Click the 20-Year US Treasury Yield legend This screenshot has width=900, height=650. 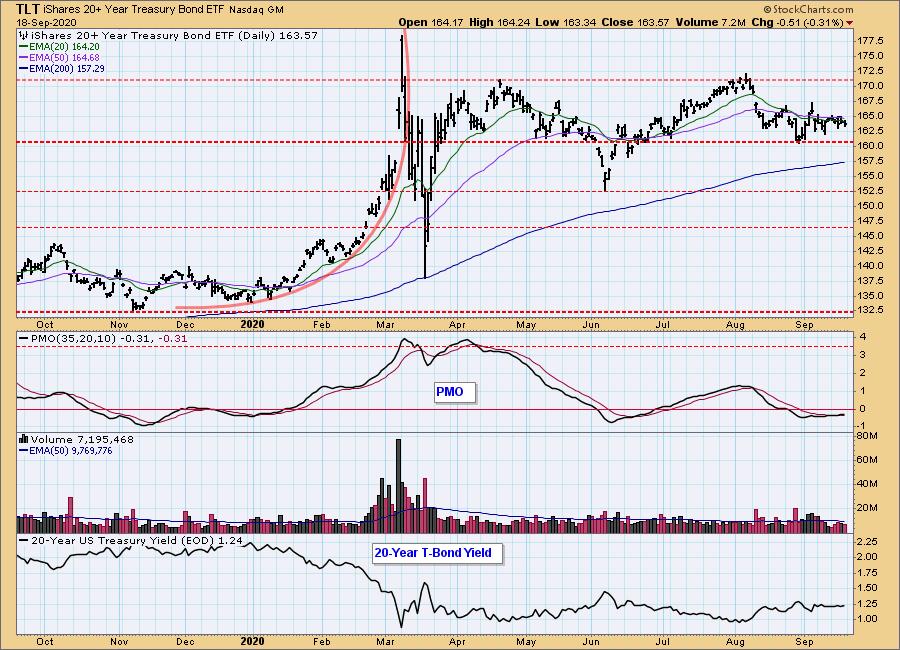point(131,541)
